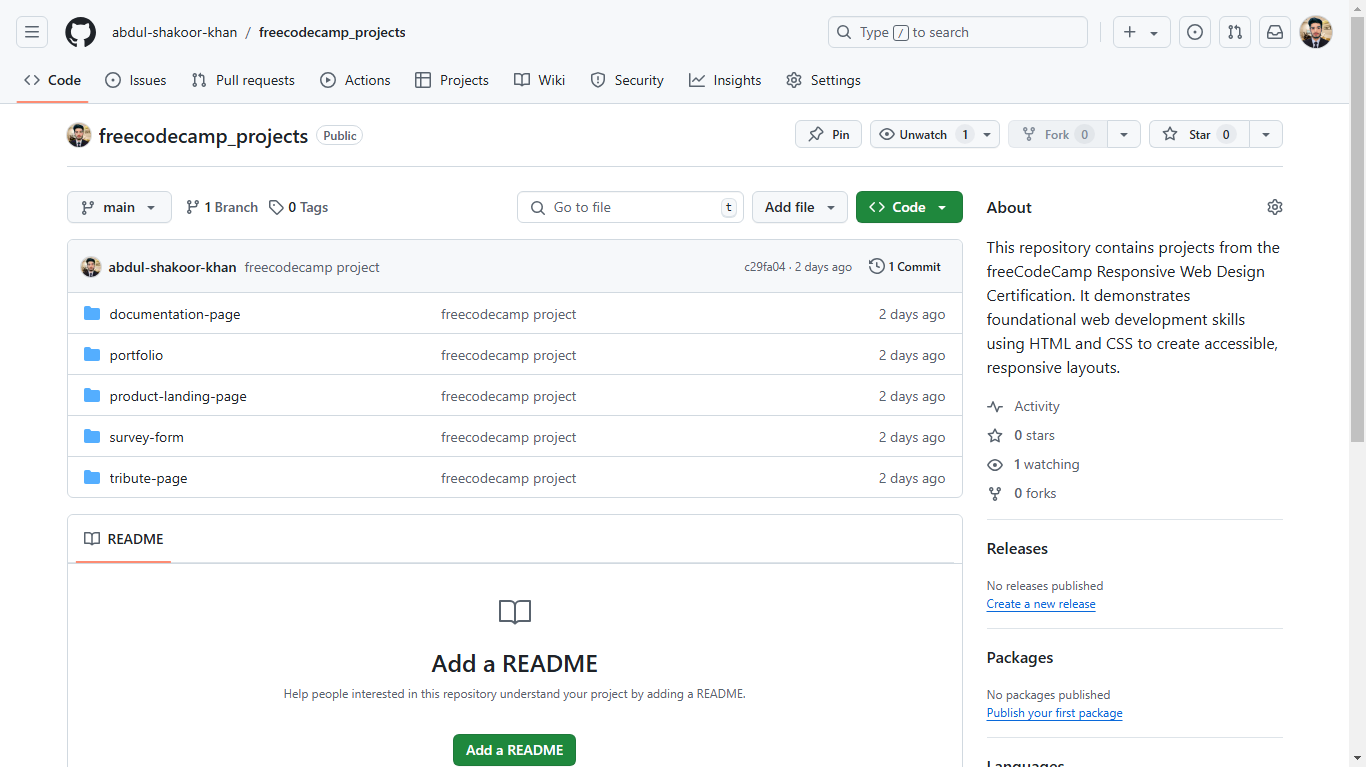Click the Fork button
Screen dimensions: 1366x767
[1057, 135]
